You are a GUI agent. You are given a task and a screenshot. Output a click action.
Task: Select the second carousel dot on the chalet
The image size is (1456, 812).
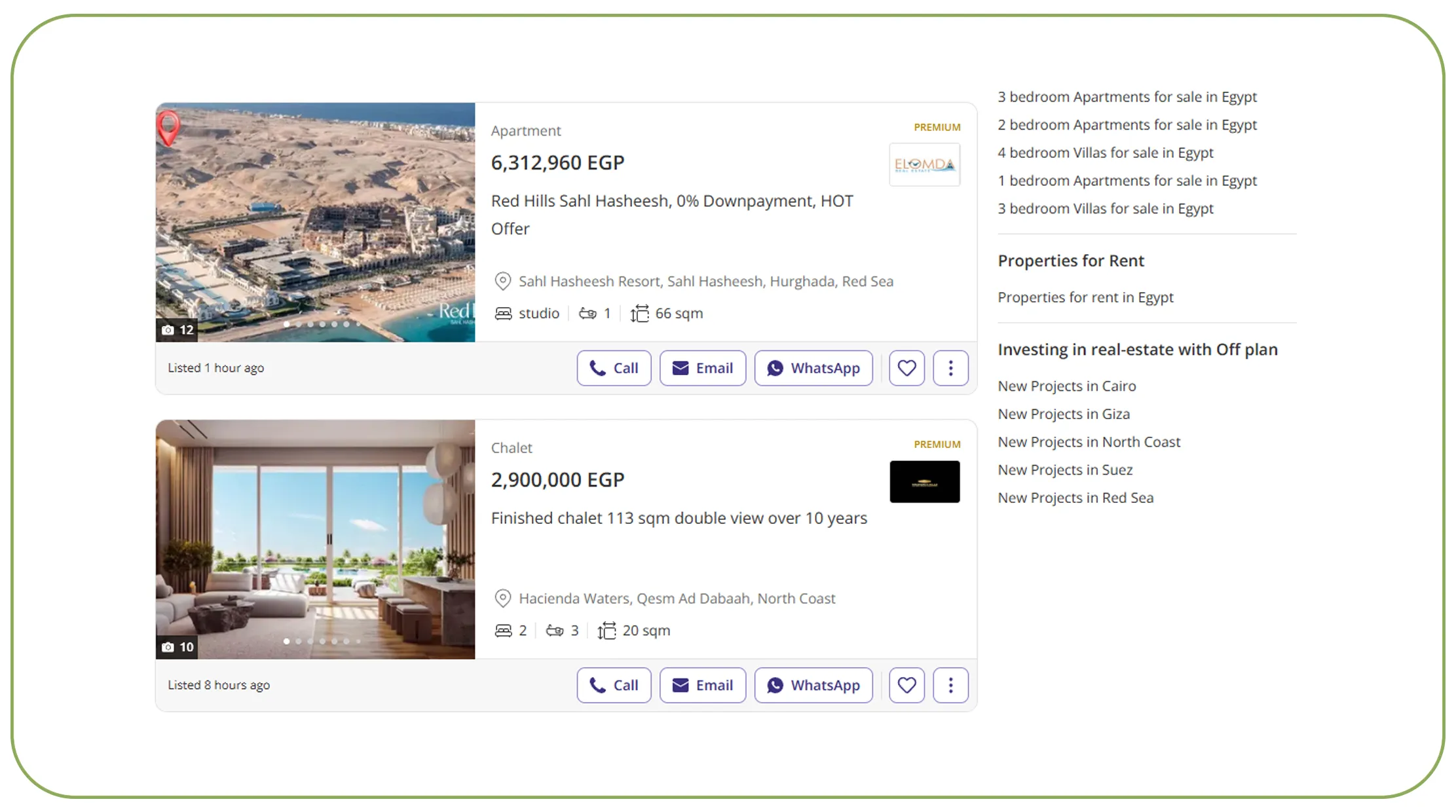tap(298, 641)
